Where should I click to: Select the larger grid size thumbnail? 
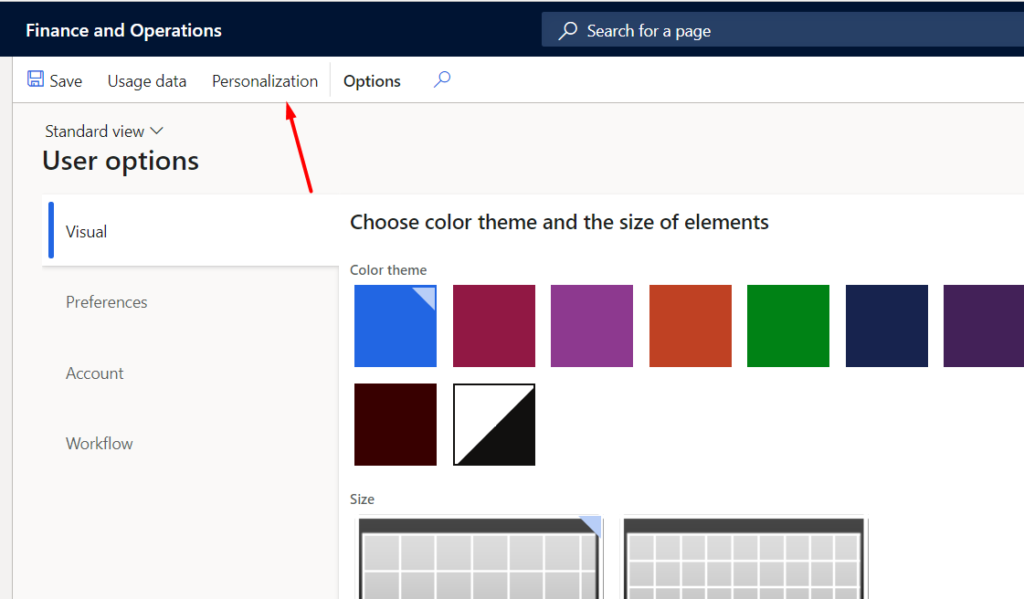479,557
